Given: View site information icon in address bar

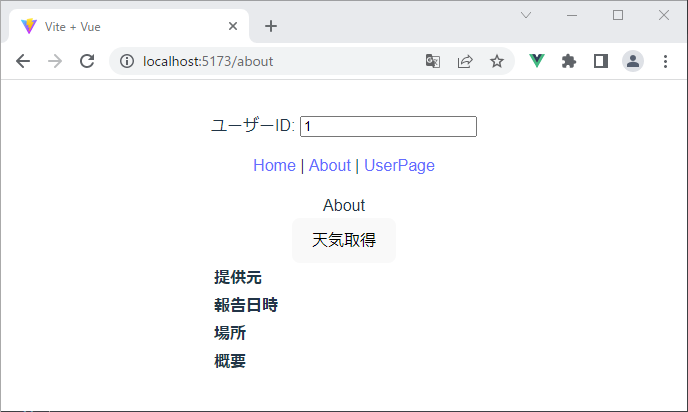Looking at the screenshot, I should click(x=127, y=61).
